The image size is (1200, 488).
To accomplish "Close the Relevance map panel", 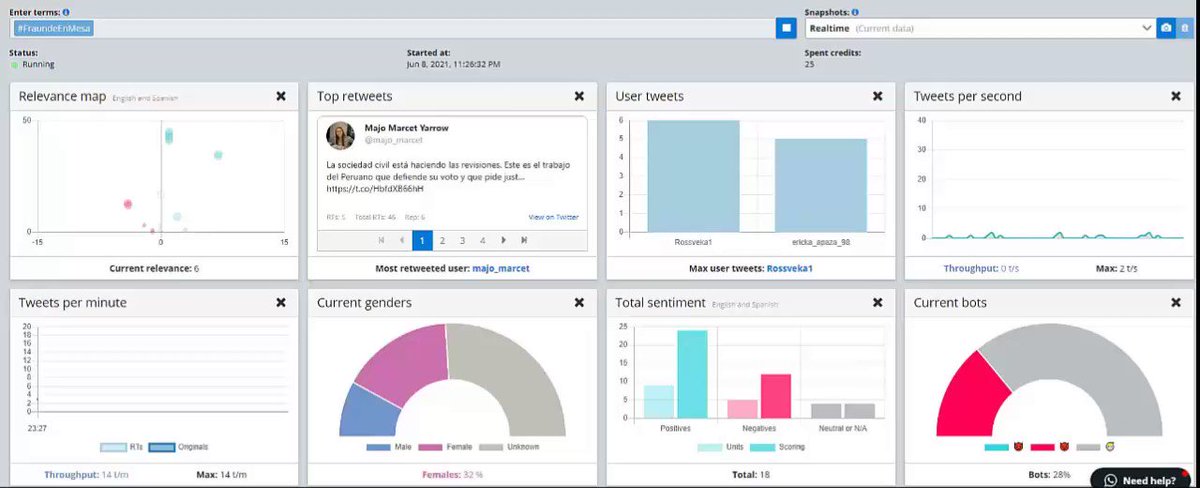I will pos(281,96).
